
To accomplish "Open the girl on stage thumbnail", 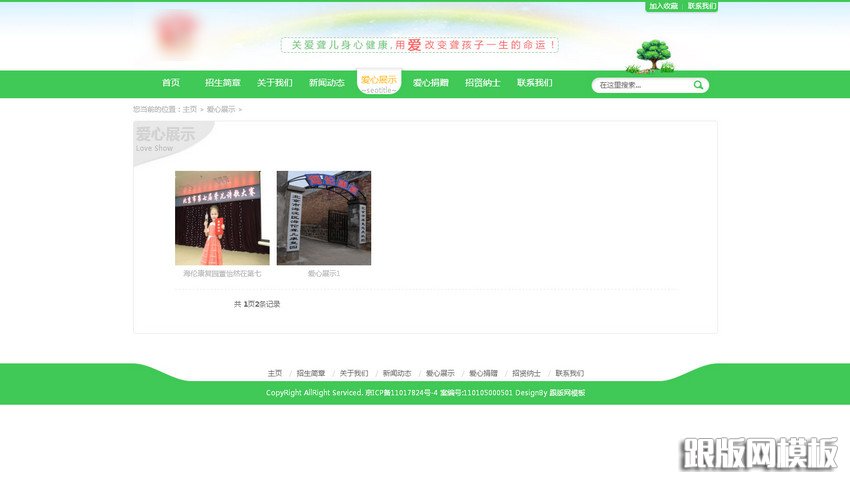I will 222,218.
